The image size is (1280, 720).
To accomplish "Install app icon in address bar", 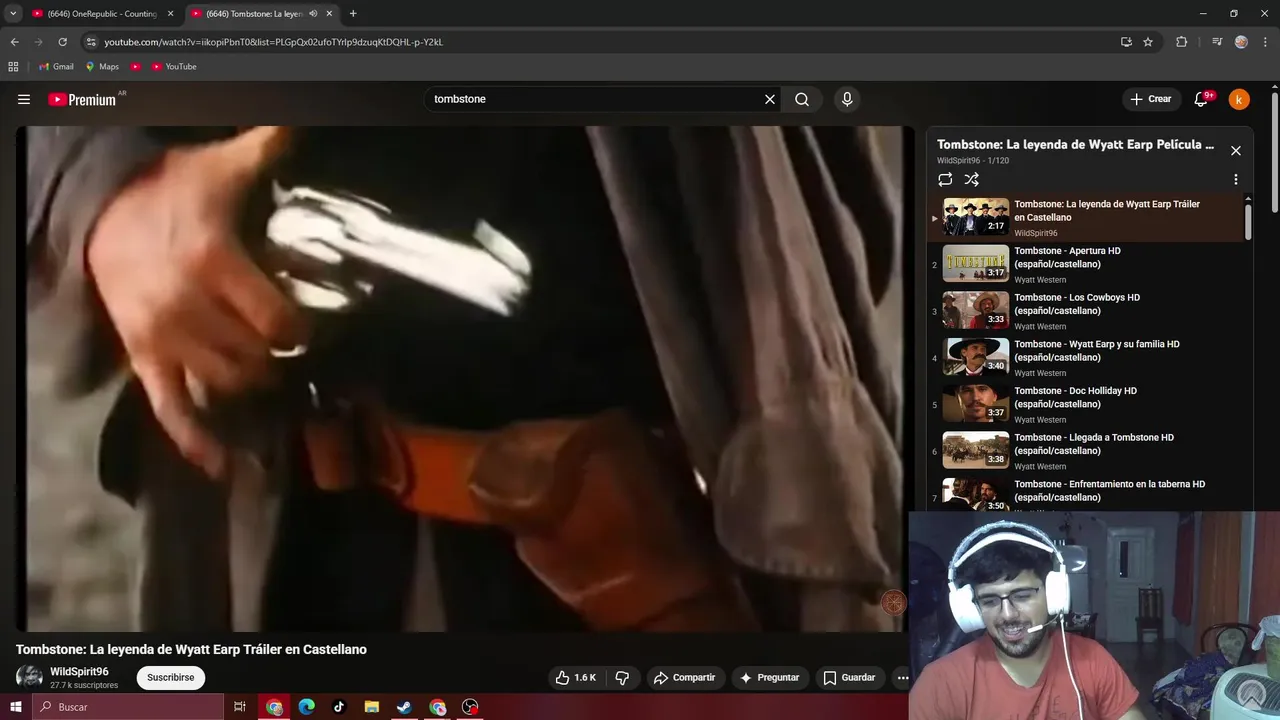I will pos(1126,42).
